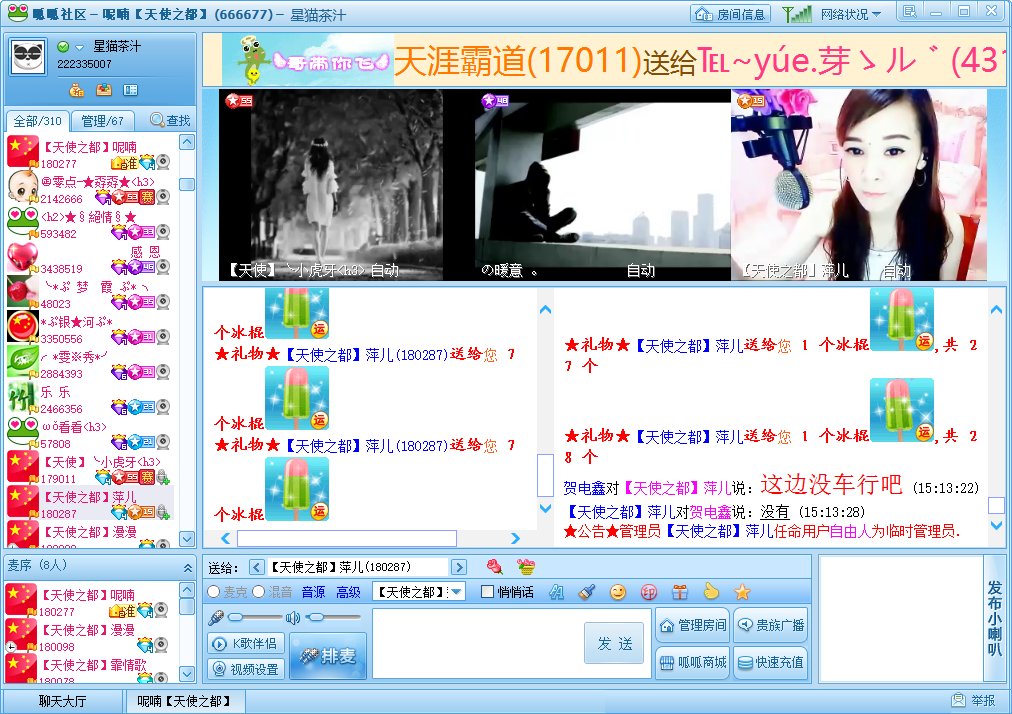Click the star icon in chat toolbar

pyautogui.click(x=742, y=591)
